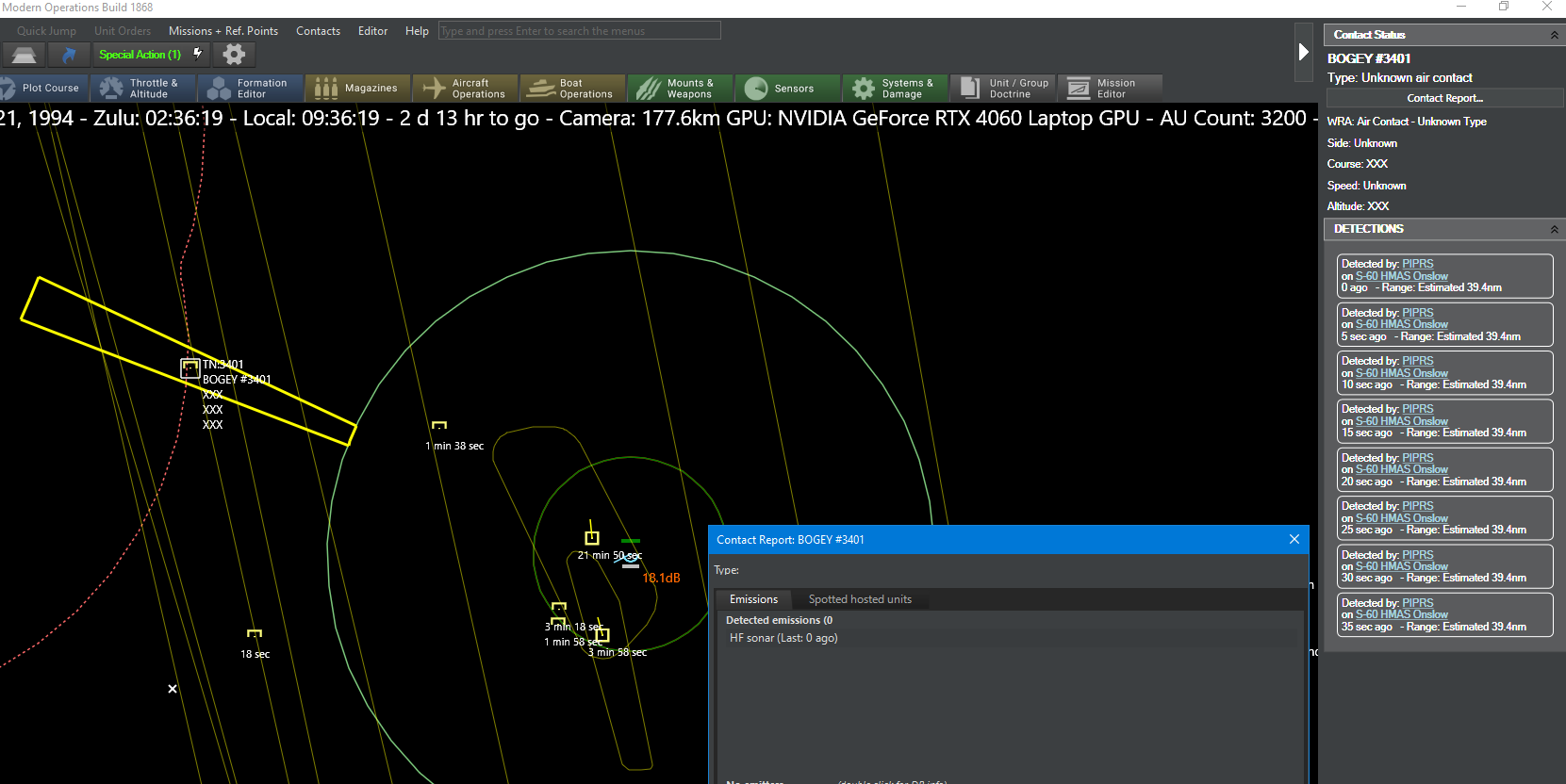
Task: Open Unit / Group Doctrine
Action: pyautogui.click(x=1003, y=89)
